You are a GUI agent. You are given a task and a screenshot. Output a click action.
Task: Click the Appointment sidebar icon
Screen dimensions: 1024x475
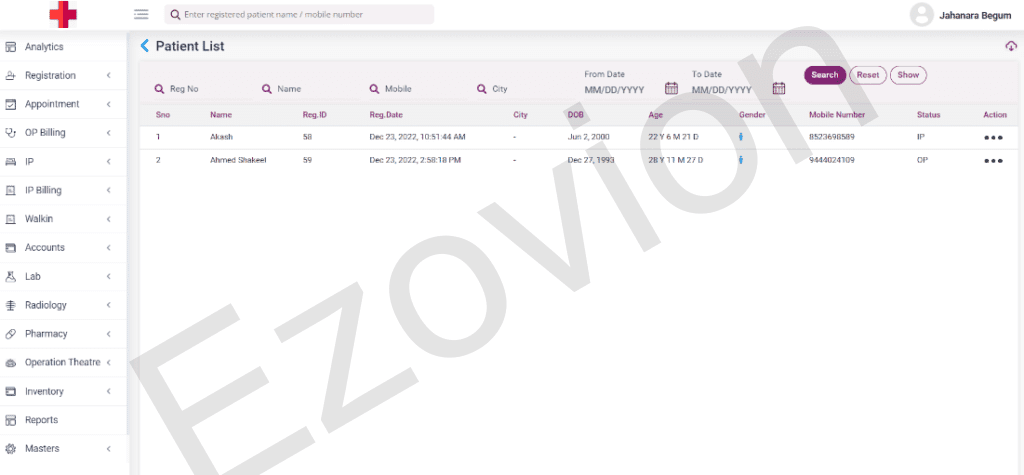click(10, 105)
